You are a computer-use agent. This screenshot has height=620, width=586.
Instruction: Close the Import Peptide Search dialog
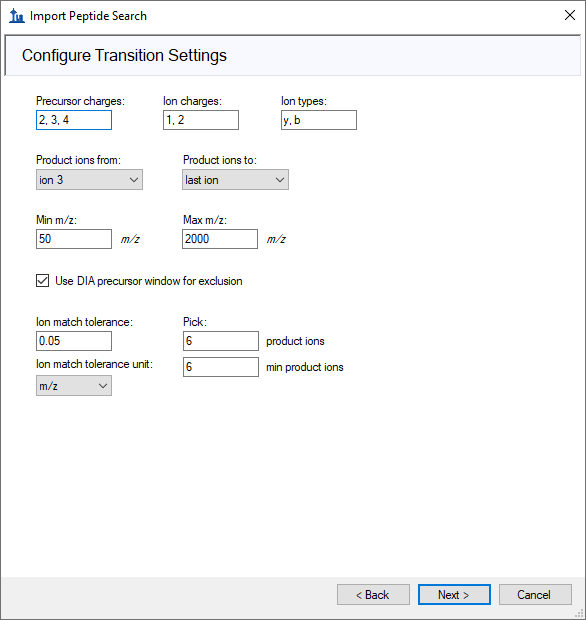(x=569, y=15)
